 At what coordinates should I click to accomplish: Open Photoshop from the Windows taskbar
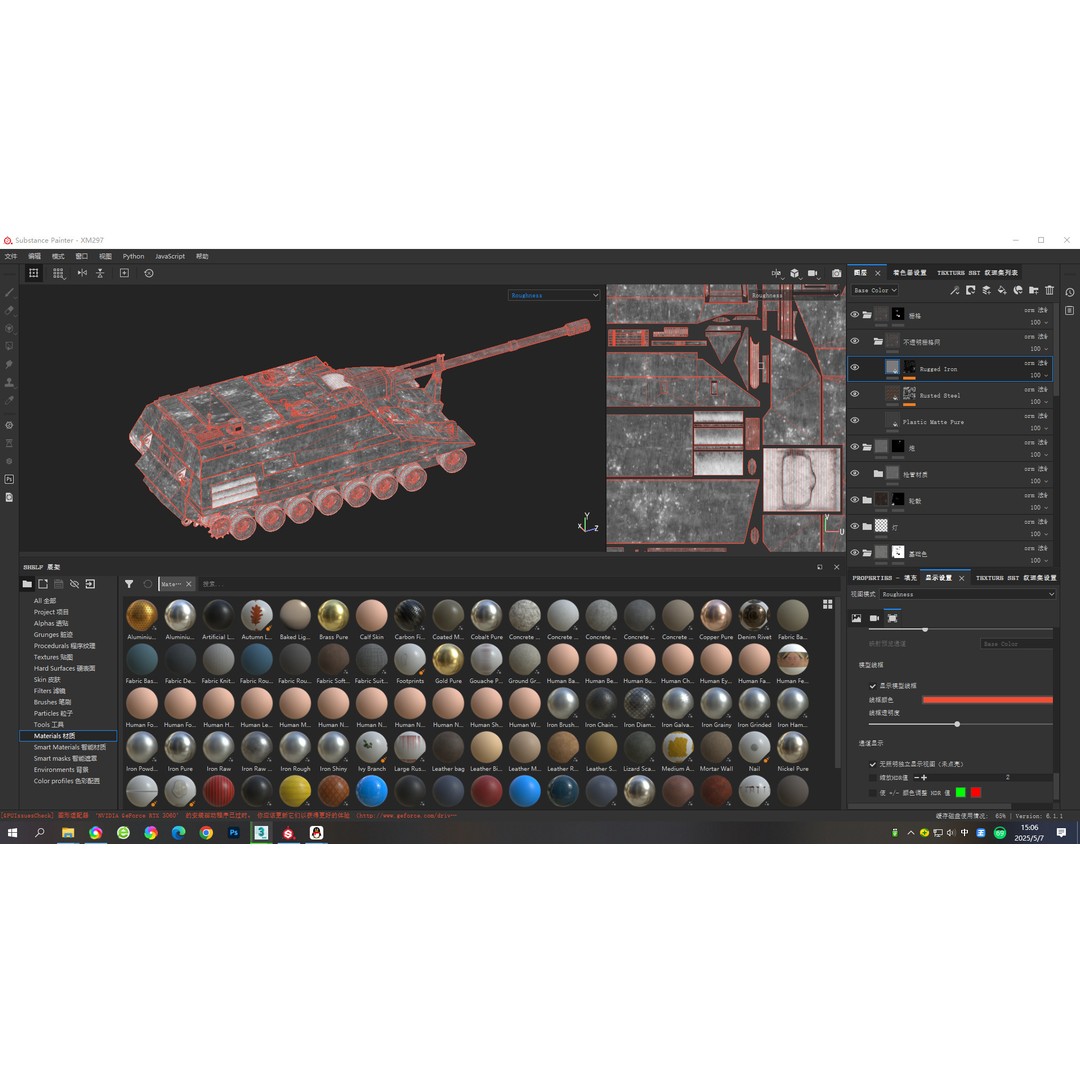(233, 833)
